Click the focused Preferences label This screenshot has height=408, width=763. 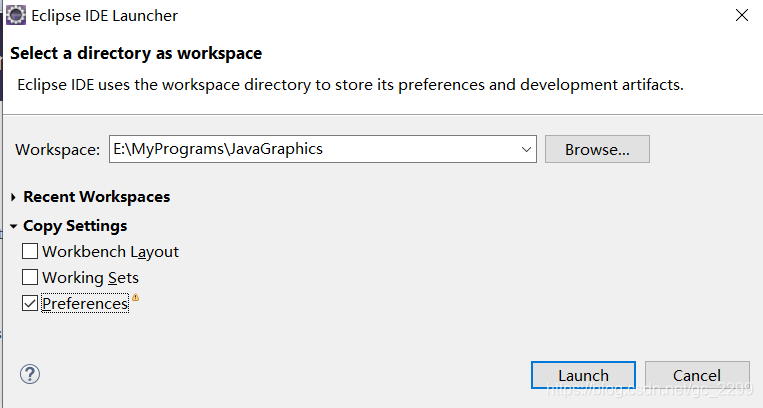85,303
